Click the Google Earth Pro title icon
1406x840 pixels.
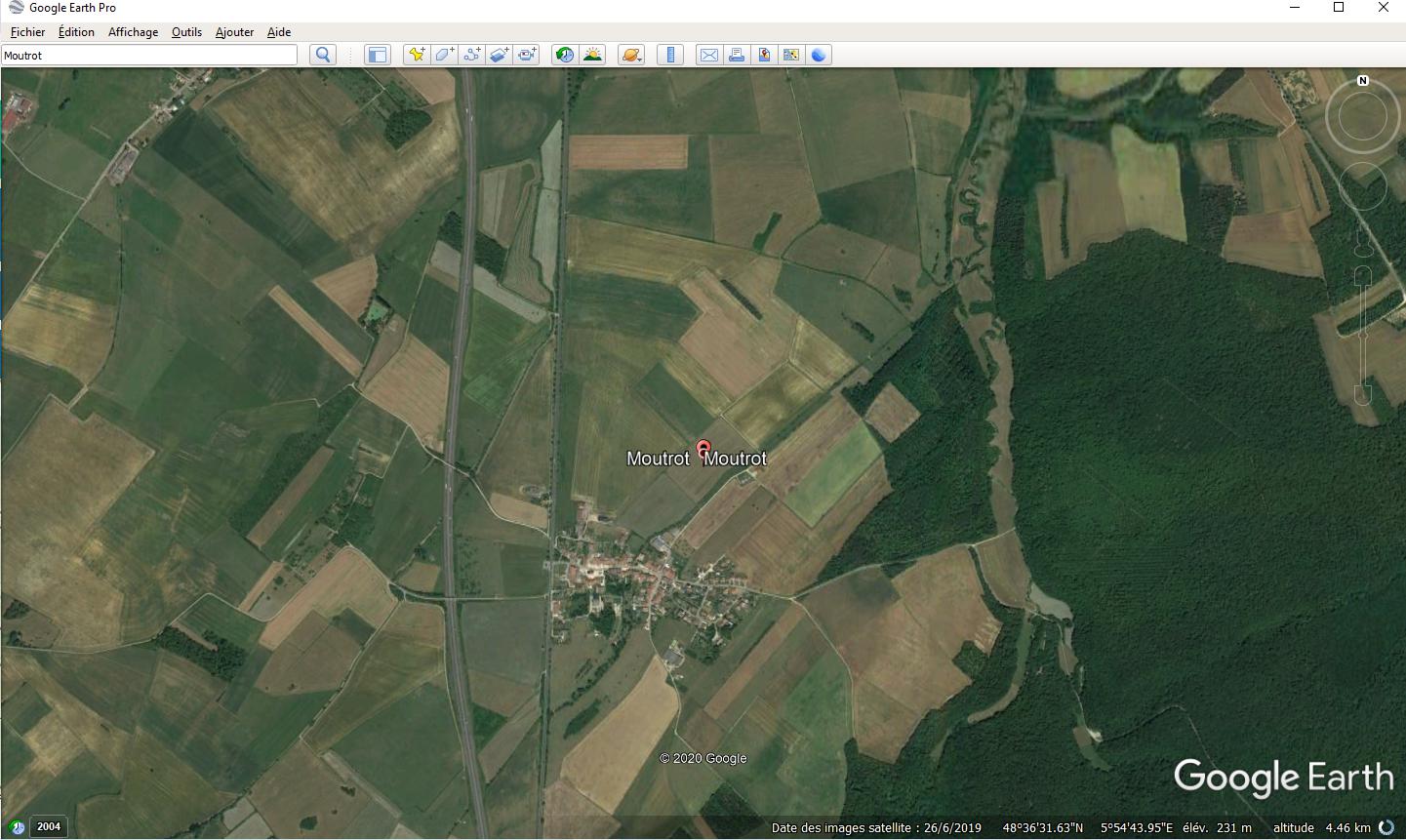(16, 8)
